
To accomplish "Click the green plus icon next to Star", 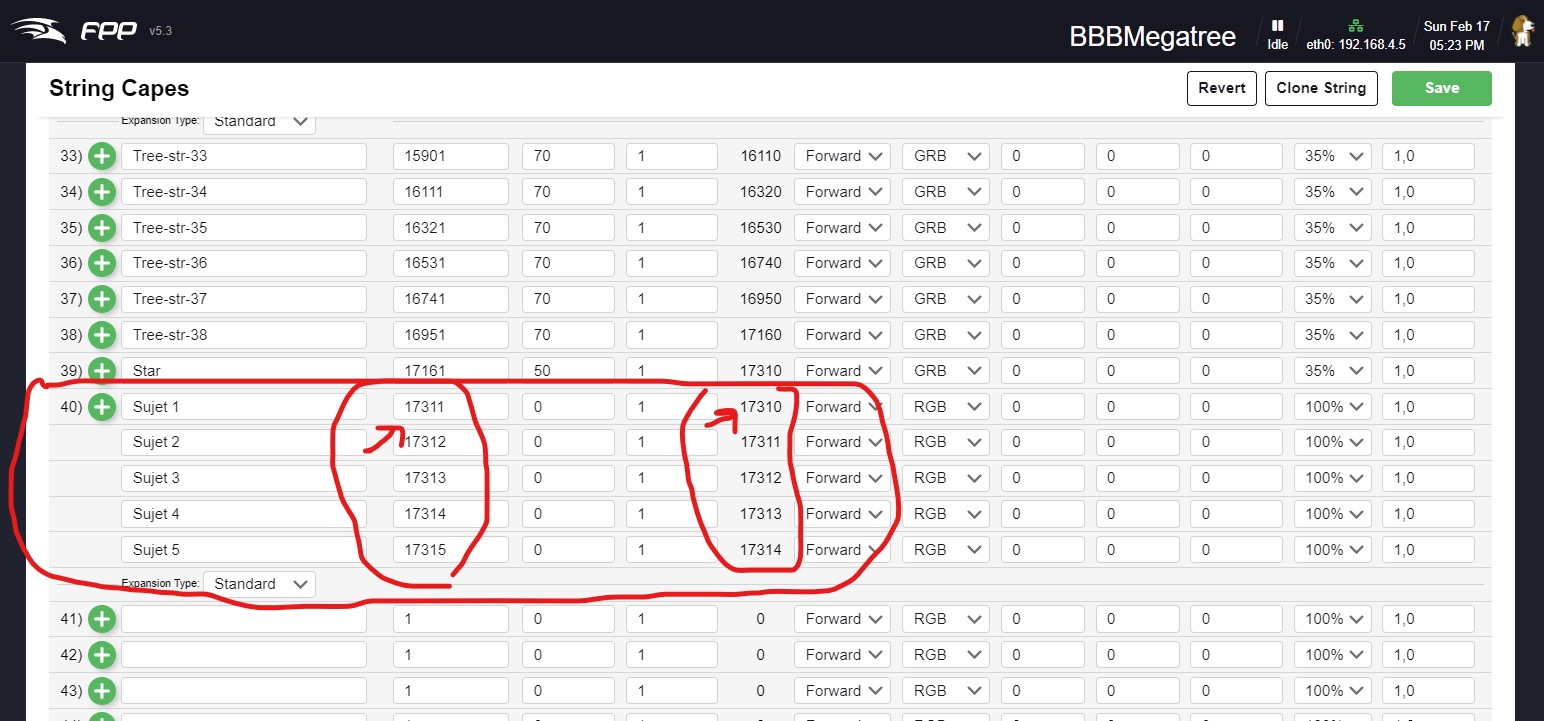I will [x=101, y=370].
